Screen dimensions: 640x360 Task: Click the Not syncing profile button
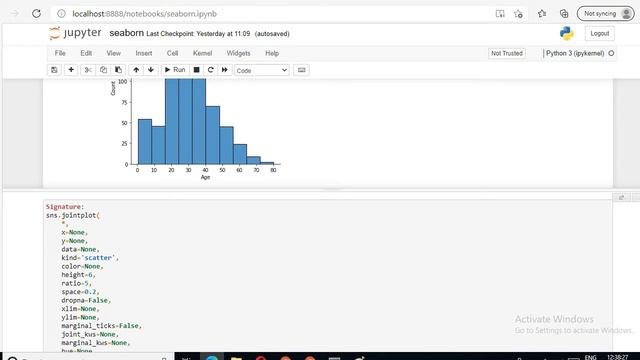coord(606,14)
